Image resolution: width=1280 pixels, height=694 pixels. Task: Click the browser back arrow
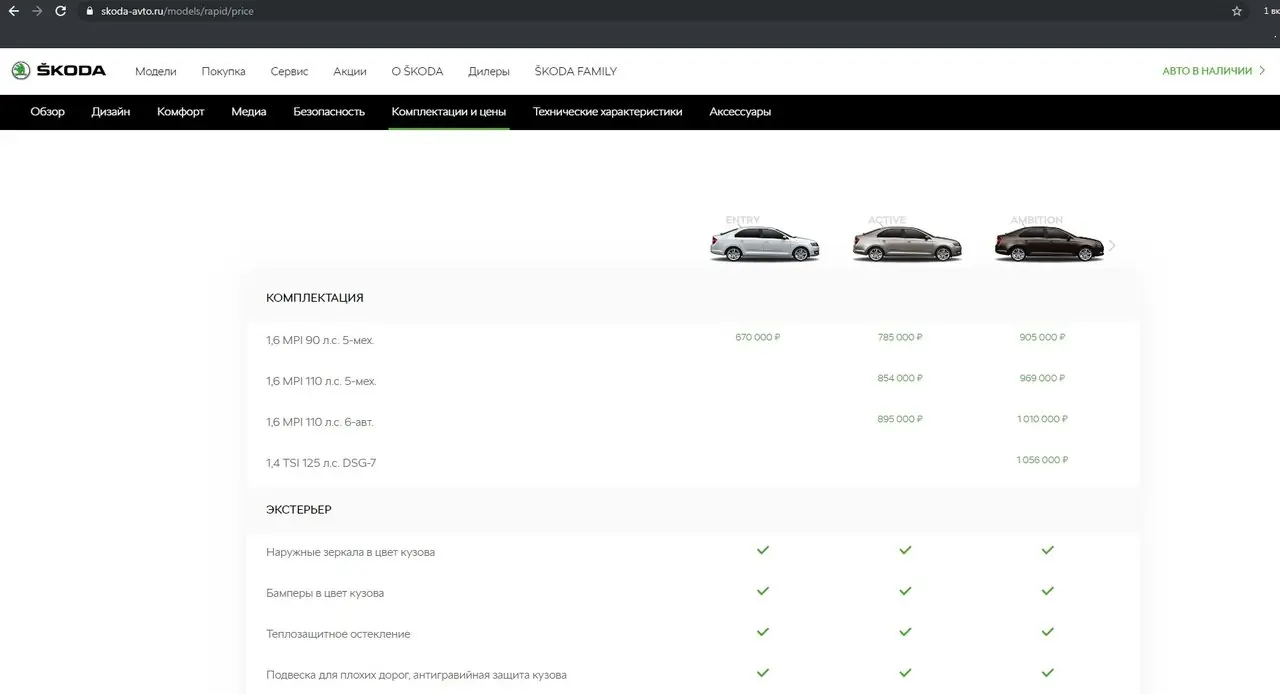coord(14,11)
